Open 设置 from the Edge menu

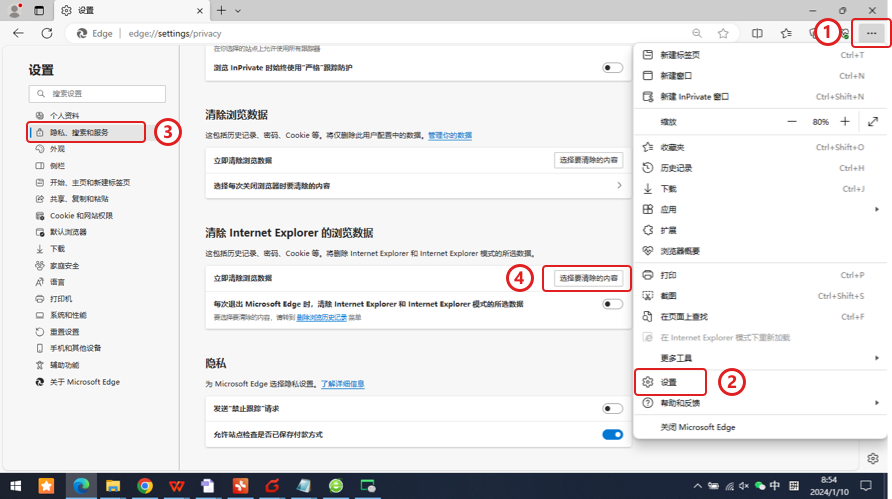761,382
